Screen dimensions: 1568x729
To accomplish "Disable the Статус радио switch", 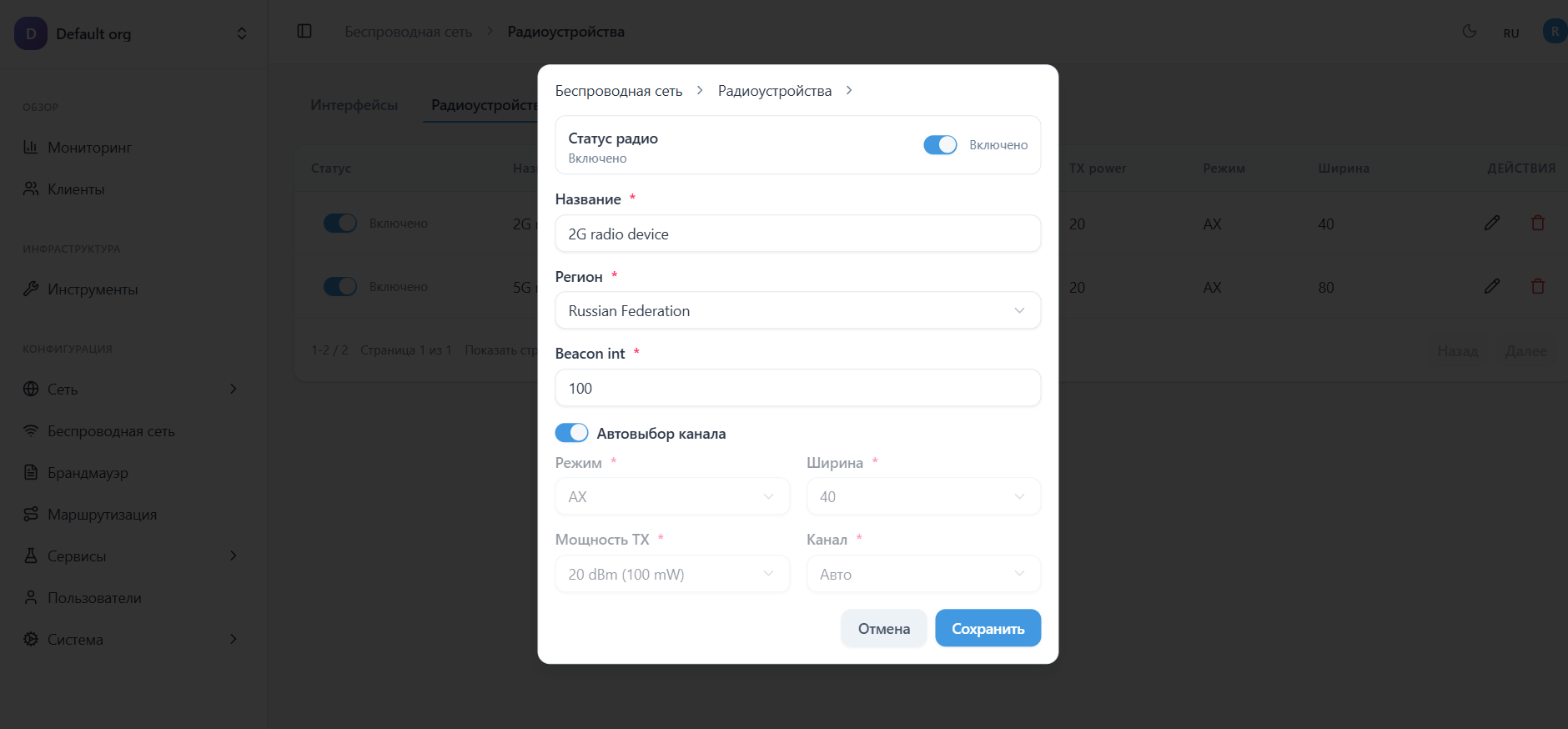I will coord(940,145).
